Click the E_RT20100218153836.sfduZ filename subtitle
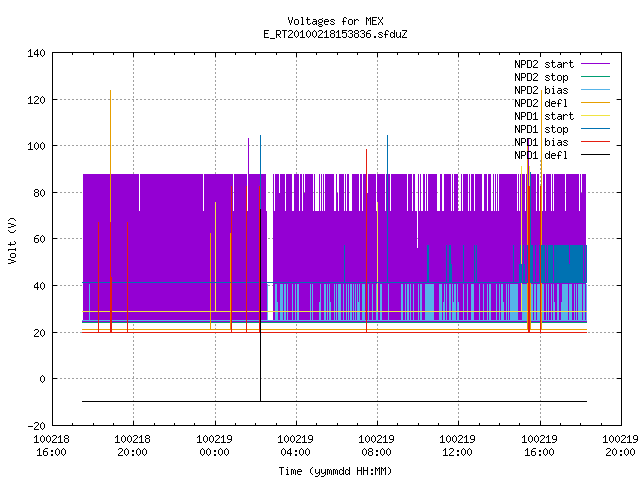The height and width of the screenshot is (480, 640). coord(335,34)
